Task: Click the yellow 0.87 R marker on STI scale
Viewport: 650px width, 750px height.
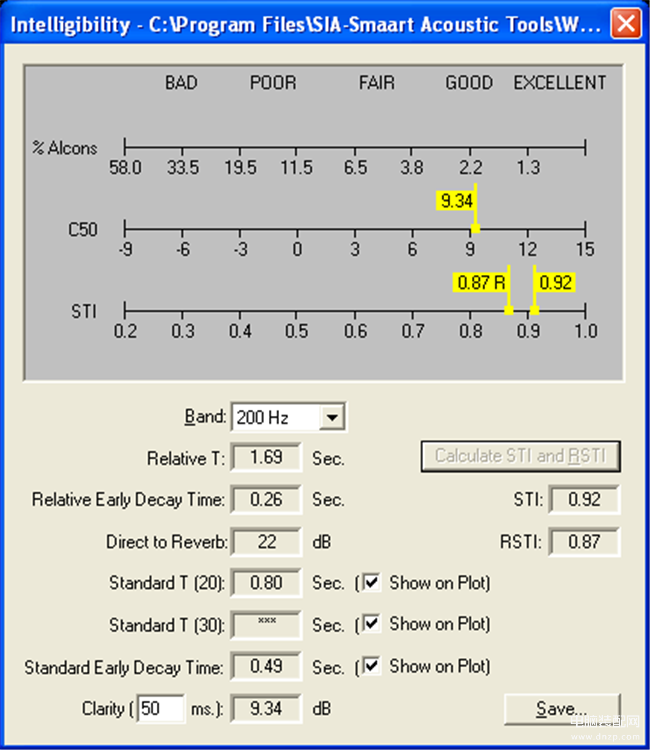Action: coord(479,283)
